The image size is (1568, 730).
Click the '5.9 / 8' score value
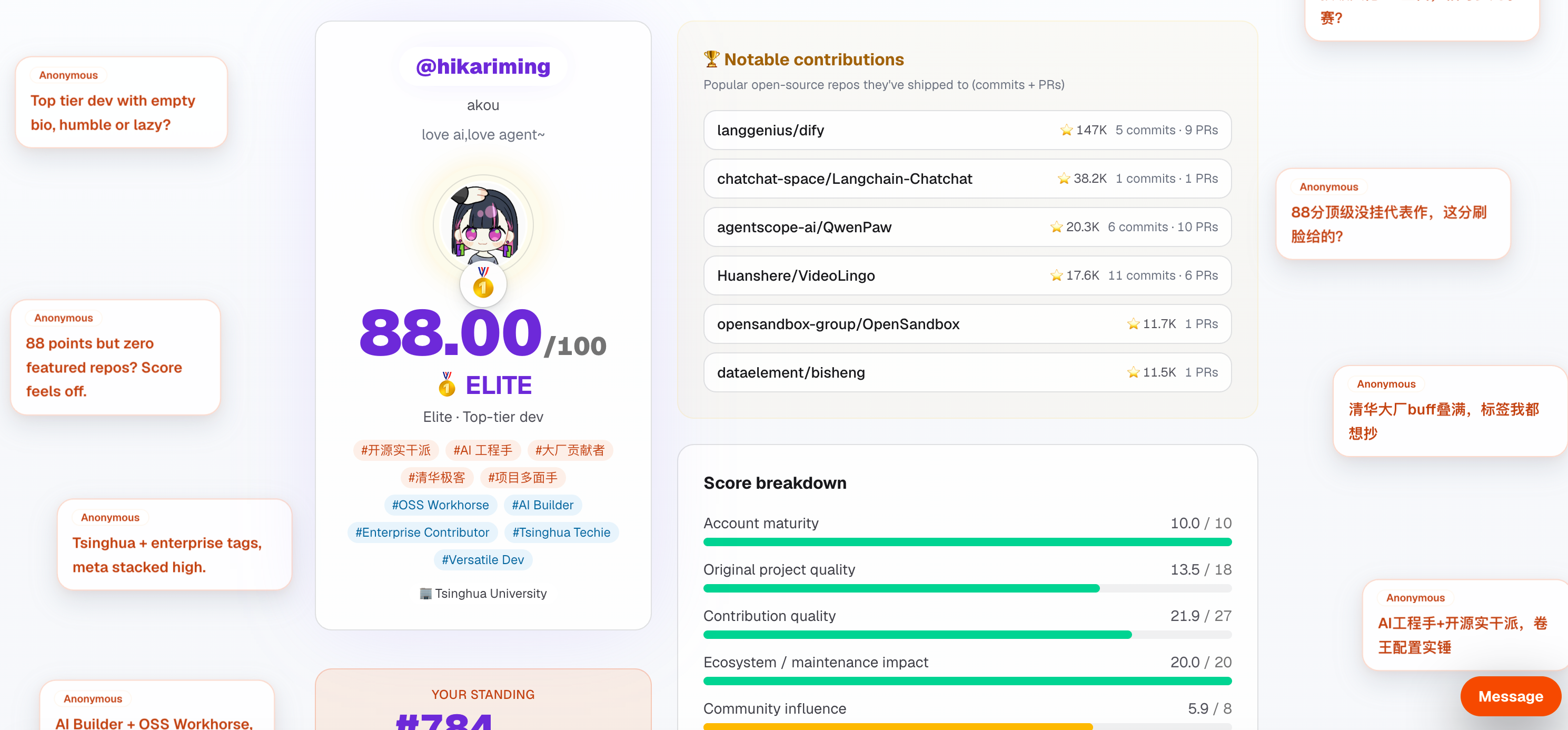(x=1209, y=708)
